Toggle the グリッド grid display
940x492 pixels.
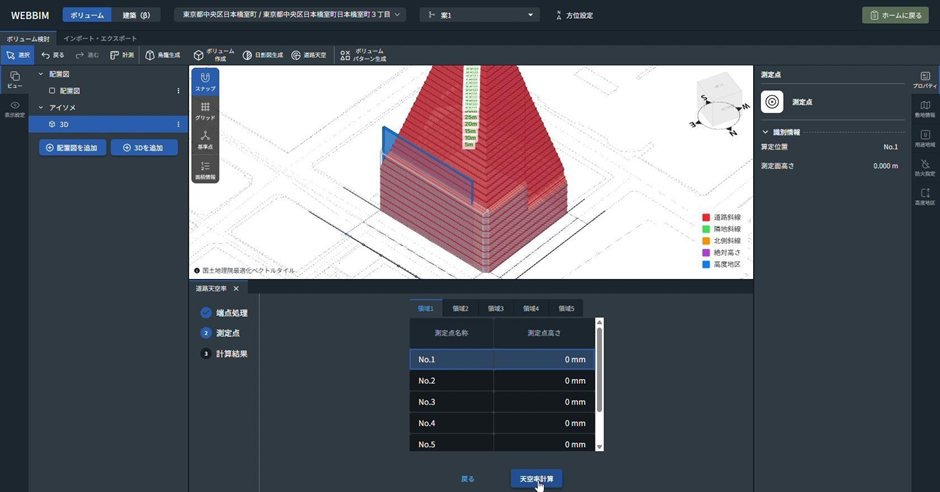pos(205,111)
